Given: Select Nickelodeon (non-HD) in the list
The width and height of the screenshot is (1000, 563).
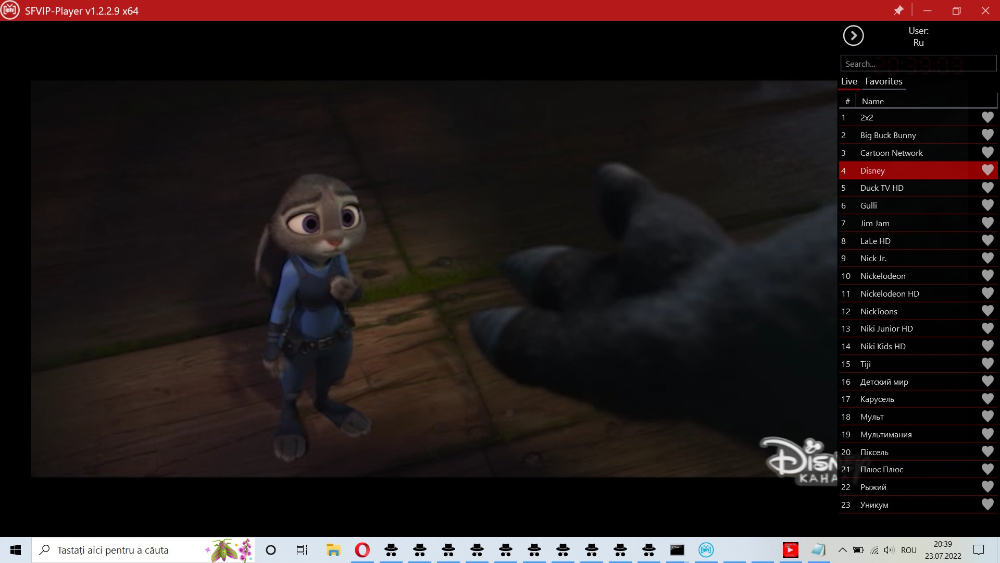Looking at the screenshot, I should point(917,275).
